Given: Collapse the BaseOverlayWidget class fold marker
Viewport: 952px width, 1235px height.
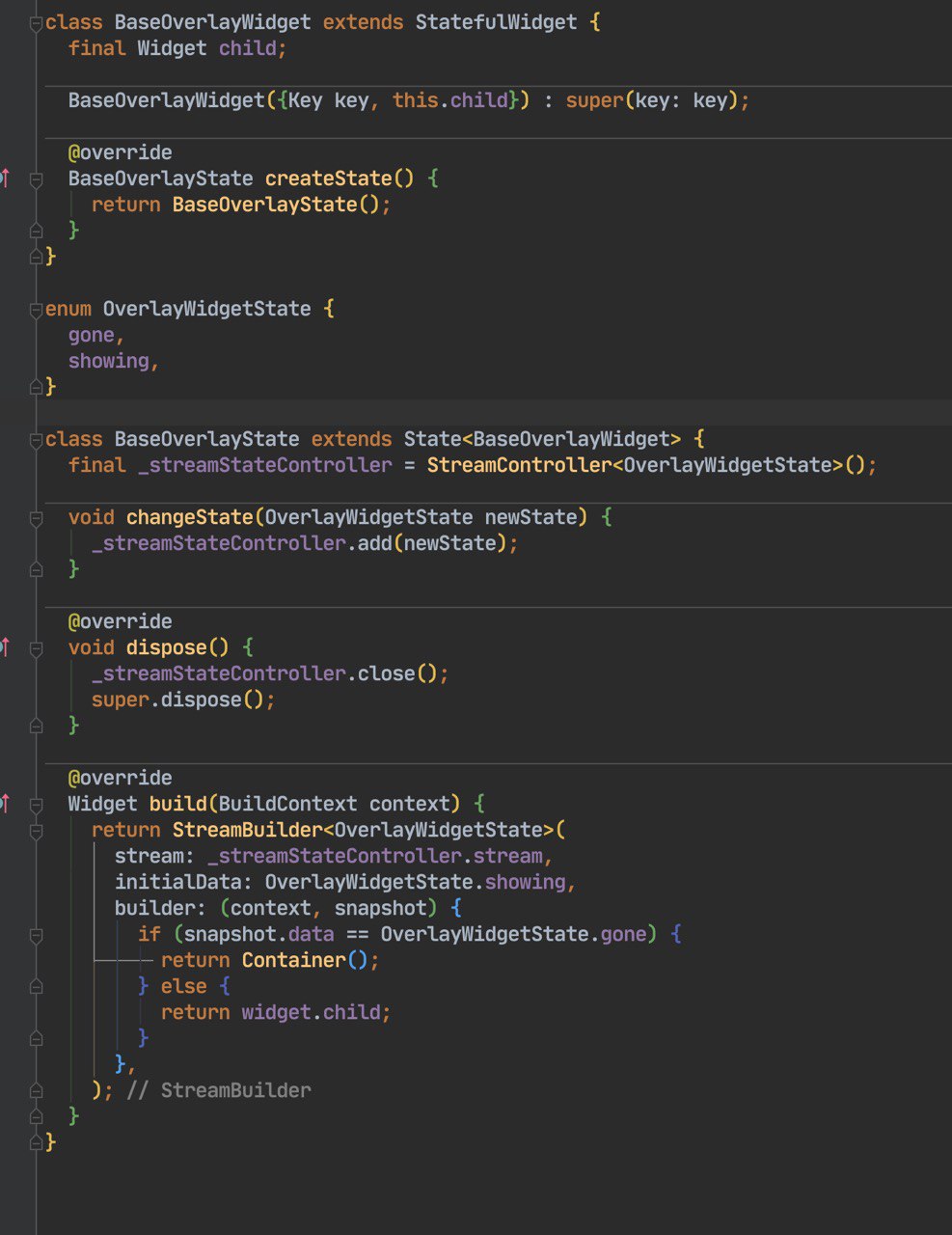Looking at the screenshot, I should pos(36,23).
